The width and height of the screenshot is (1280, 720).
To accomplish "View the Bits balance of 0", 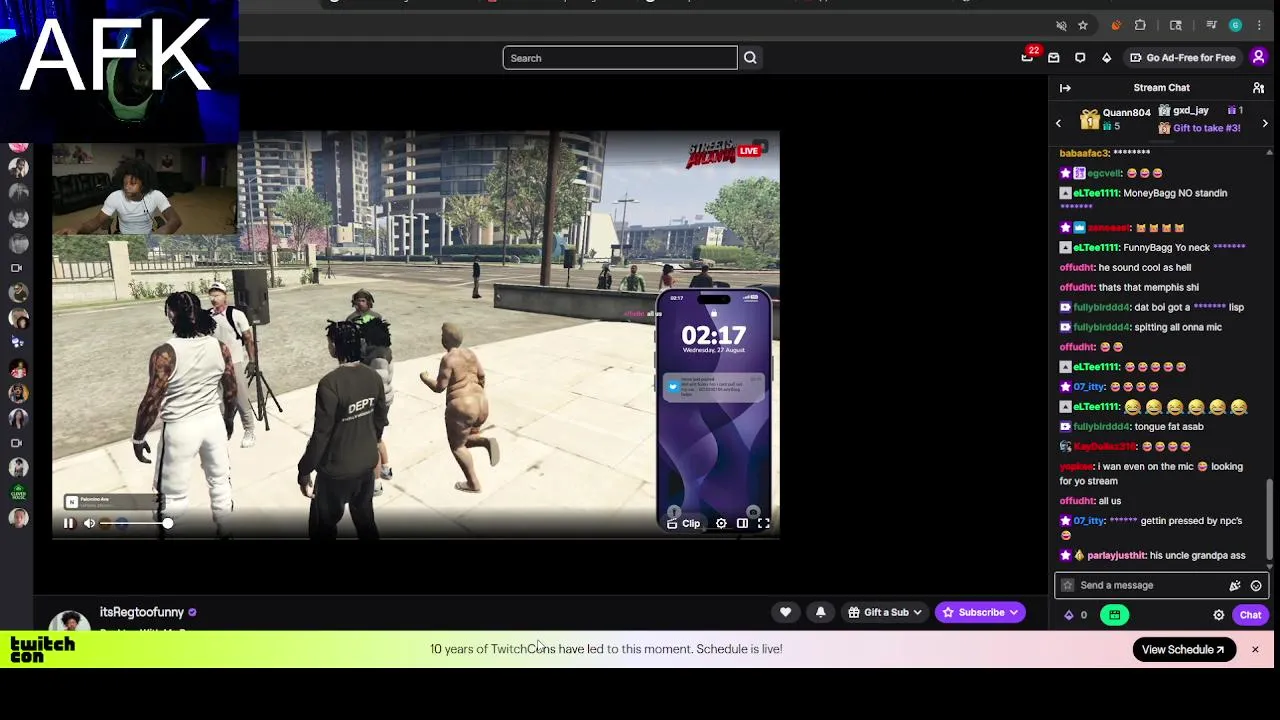I will (1076, 615).
